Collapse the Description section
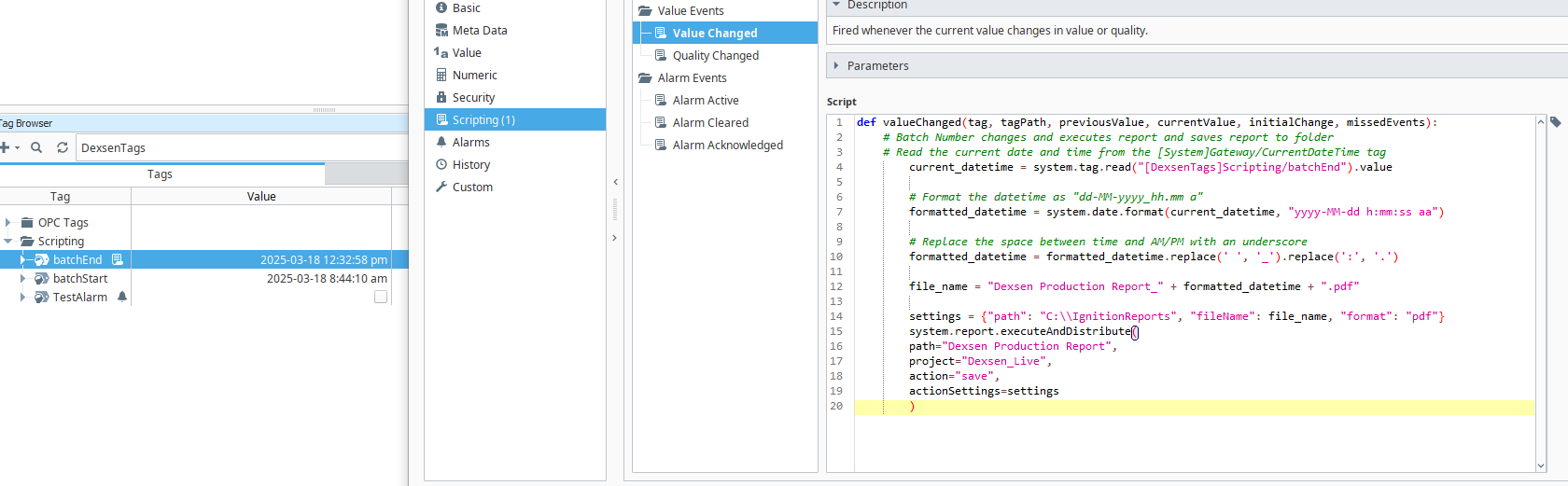This screenshot has height=486, width=1568. point(835,5)
